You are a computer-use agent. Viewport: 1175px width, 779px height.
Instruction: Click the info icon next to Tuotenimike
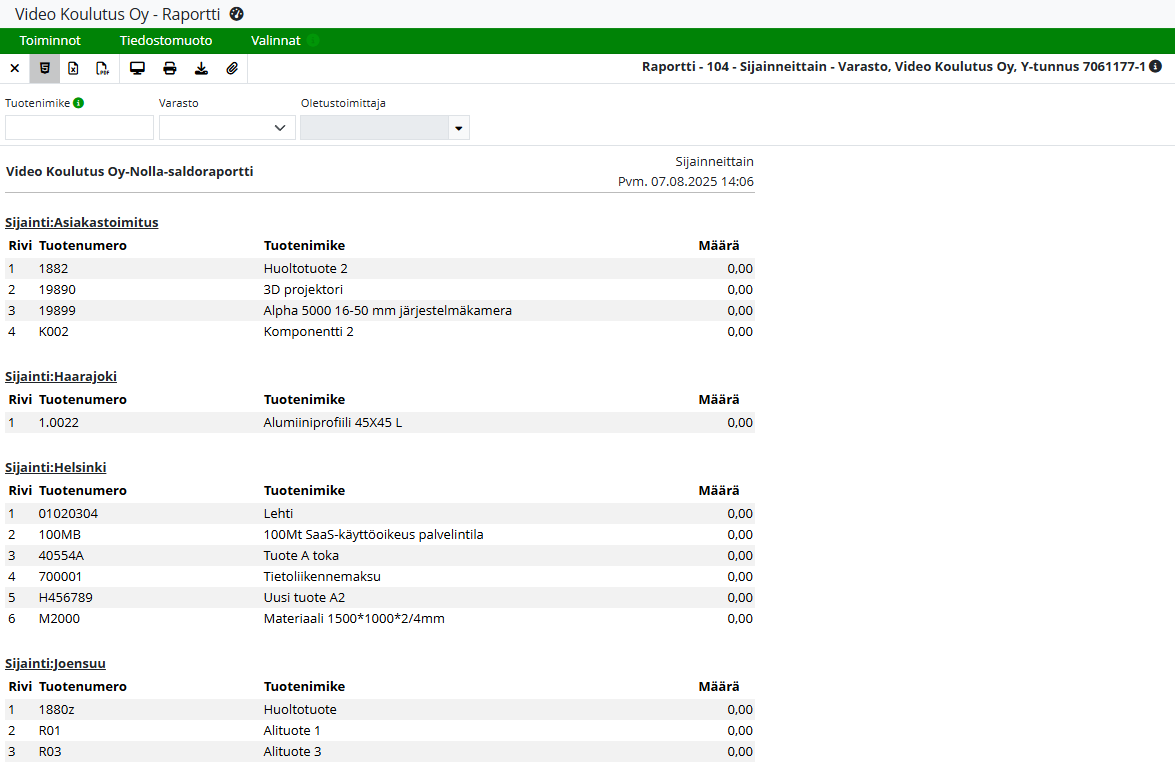point(79,102)
